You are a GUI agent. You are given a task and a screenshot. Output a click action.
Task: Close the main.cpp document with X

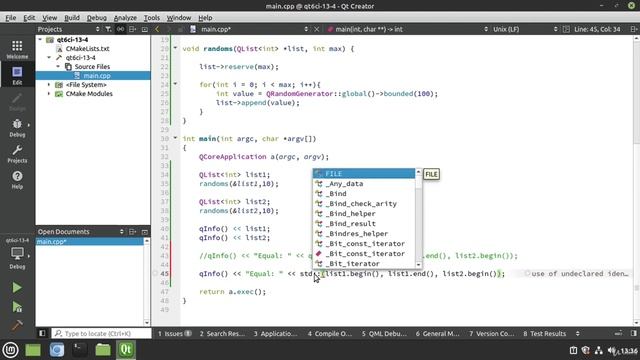316,29
